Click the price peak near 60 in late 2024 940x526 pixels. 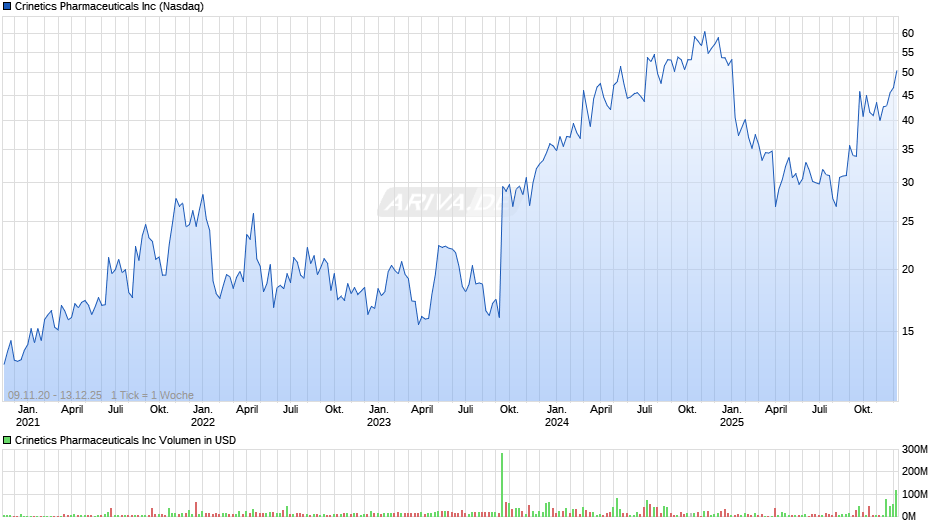pyautogui.click(x=704, y=32)
